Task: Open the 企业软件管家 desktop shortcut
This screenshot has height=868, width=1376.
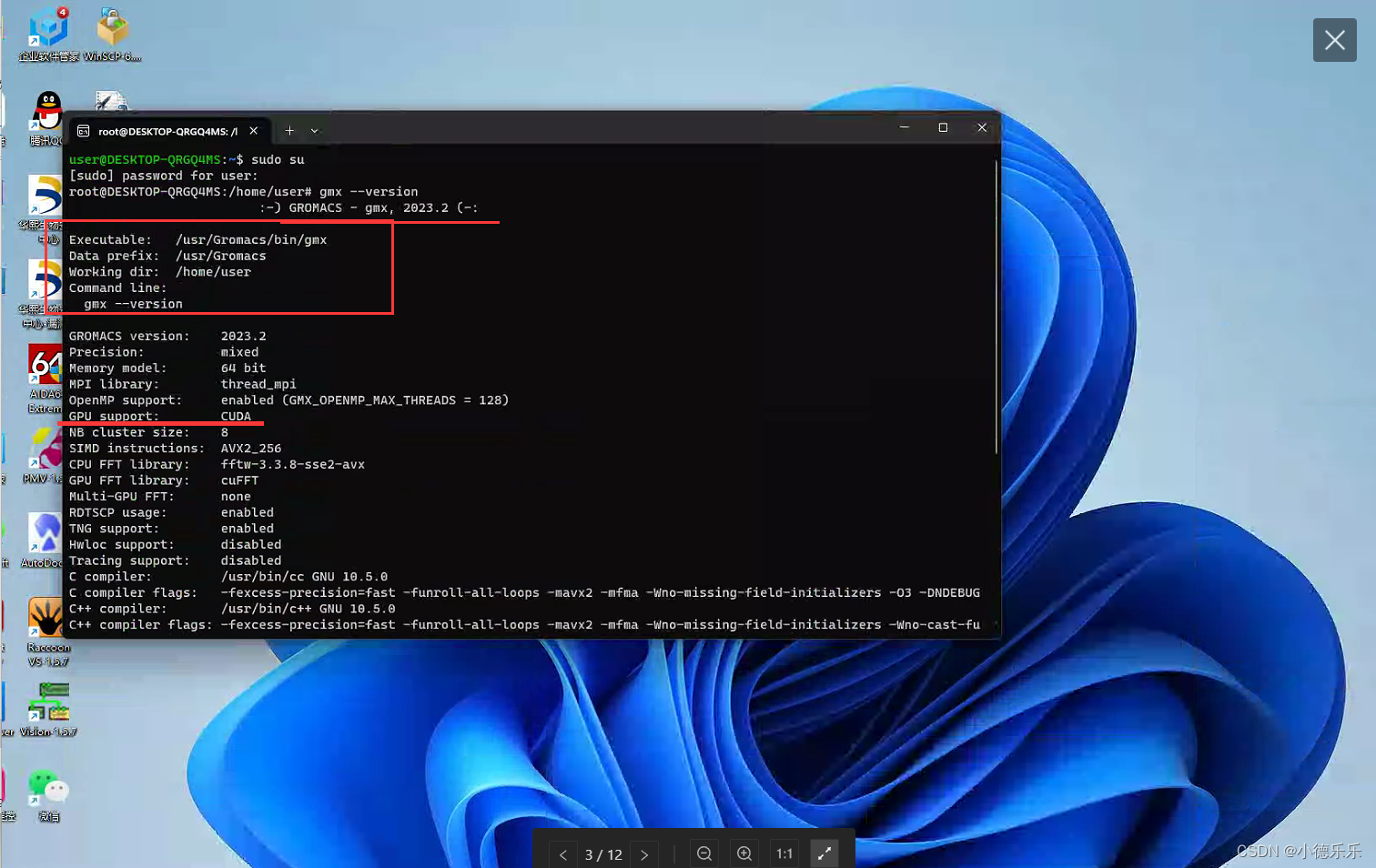Action: [48, 35]
